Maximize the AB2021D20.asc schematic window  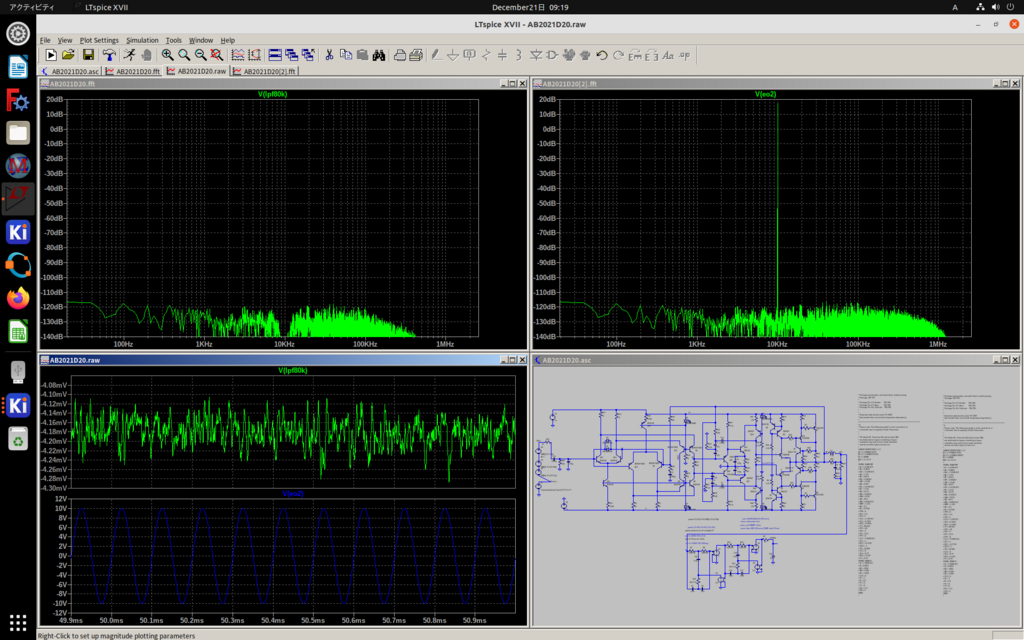tap(1006, 360)
